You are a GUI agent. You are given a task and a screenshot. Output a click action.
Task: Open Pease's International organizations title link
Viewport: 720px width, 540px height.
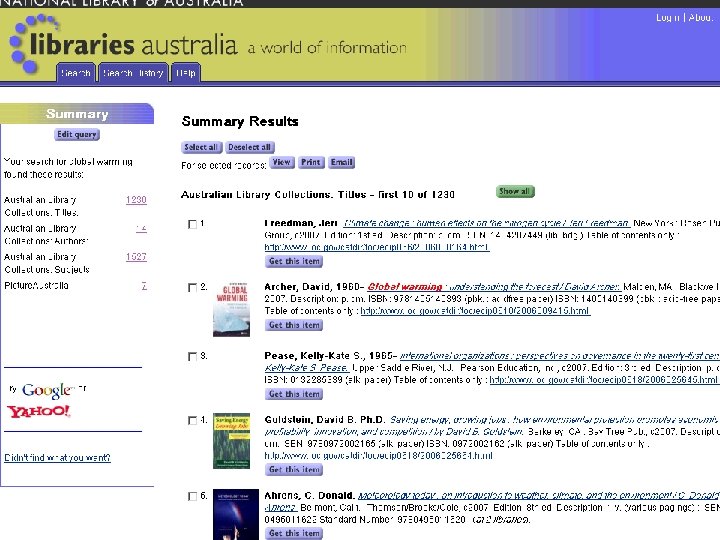pyautogui.click(x=560, y=356)
